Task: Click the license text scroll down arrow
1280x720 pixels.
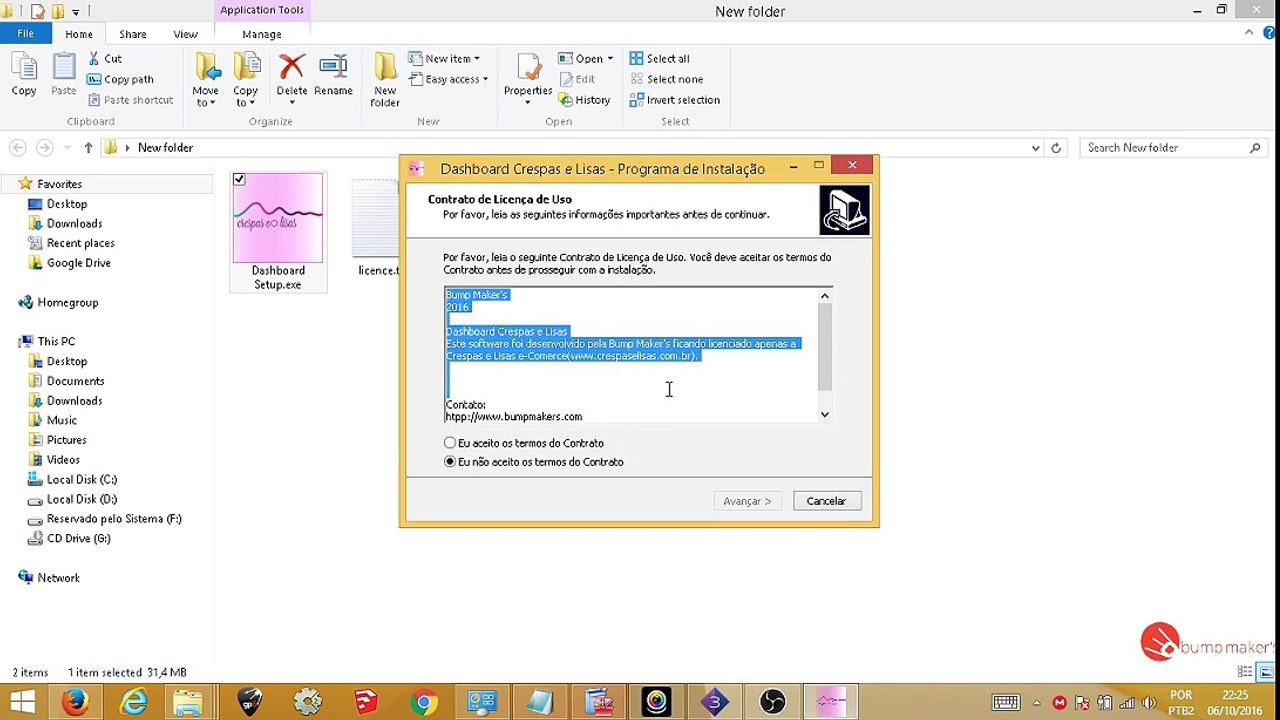Action: (x=825, y=414)
